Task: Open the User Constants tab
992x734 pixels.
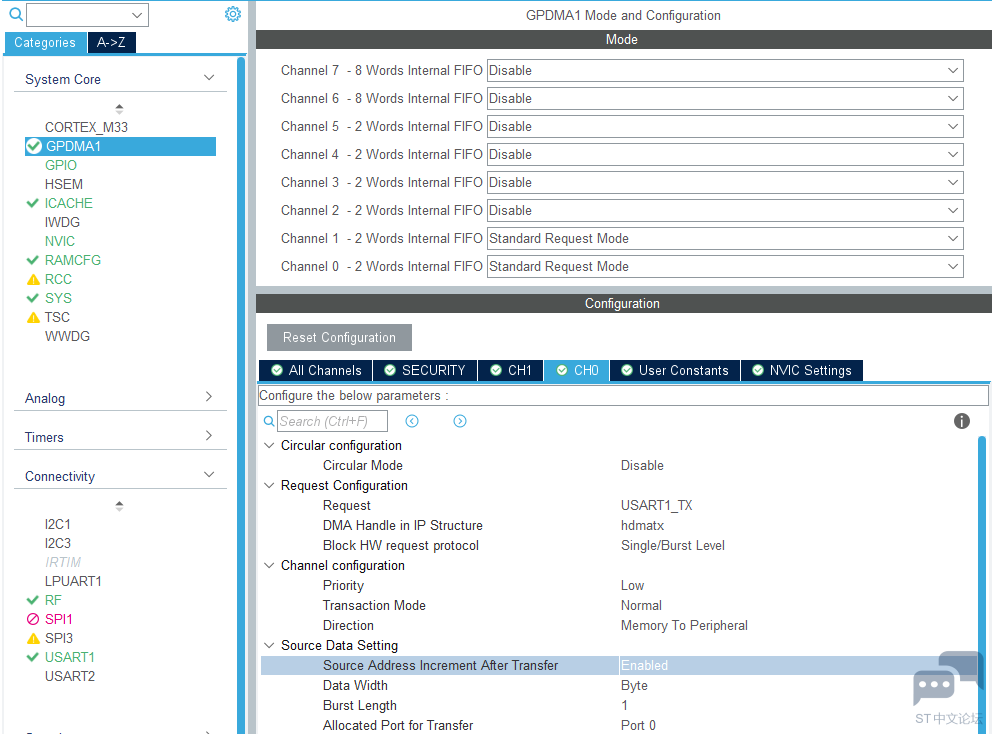Action: point(675,370)
